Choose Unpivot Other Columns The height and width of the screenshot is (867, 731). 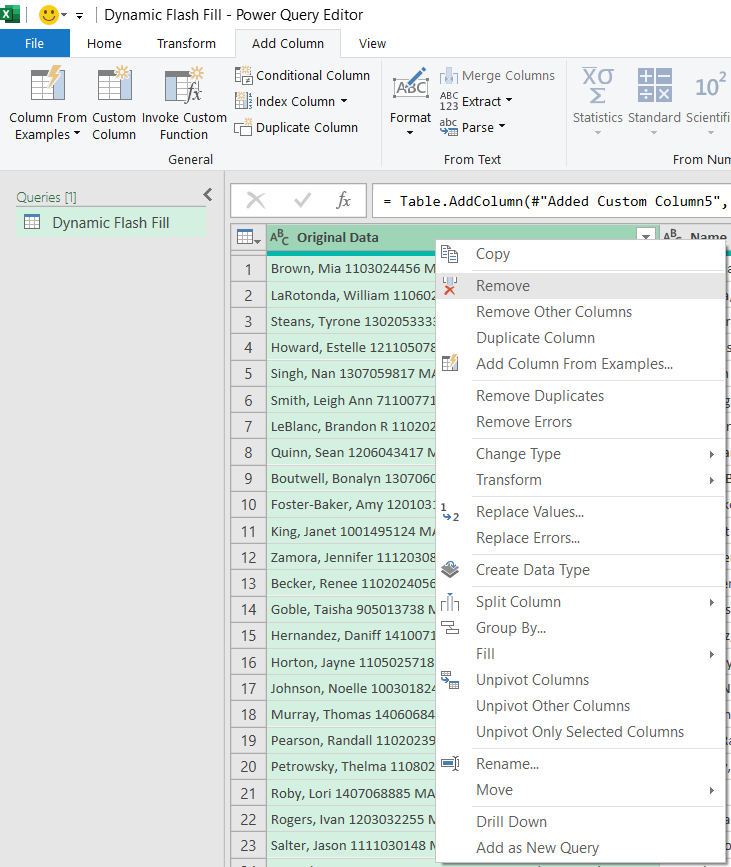[581, 706]
